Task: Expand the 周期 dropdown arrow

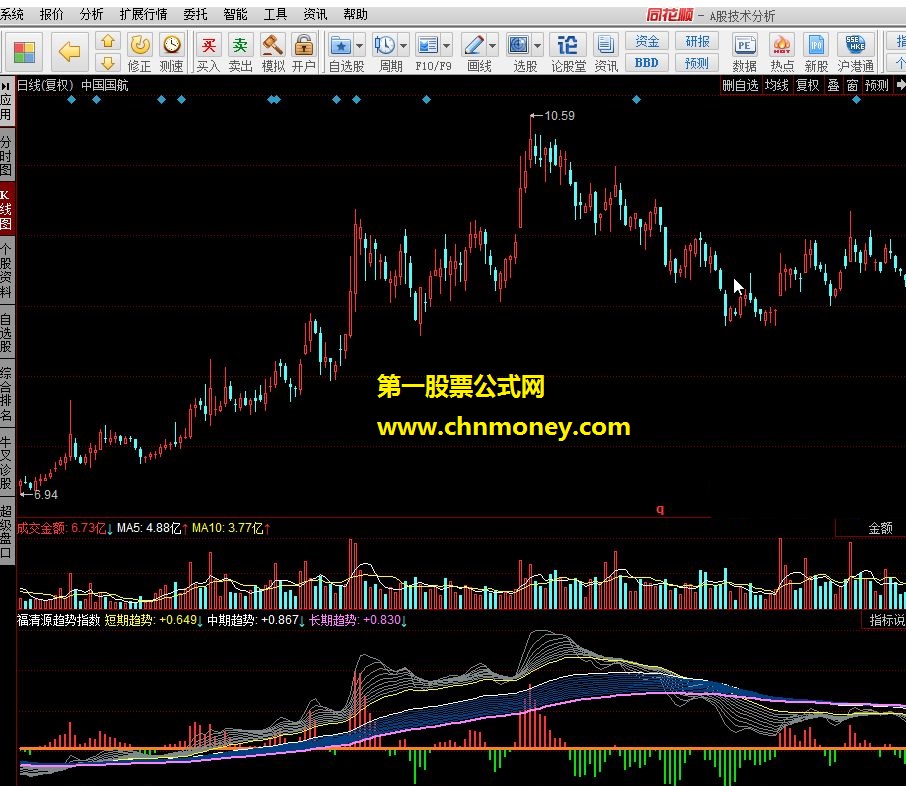Action: click(403, 45)
